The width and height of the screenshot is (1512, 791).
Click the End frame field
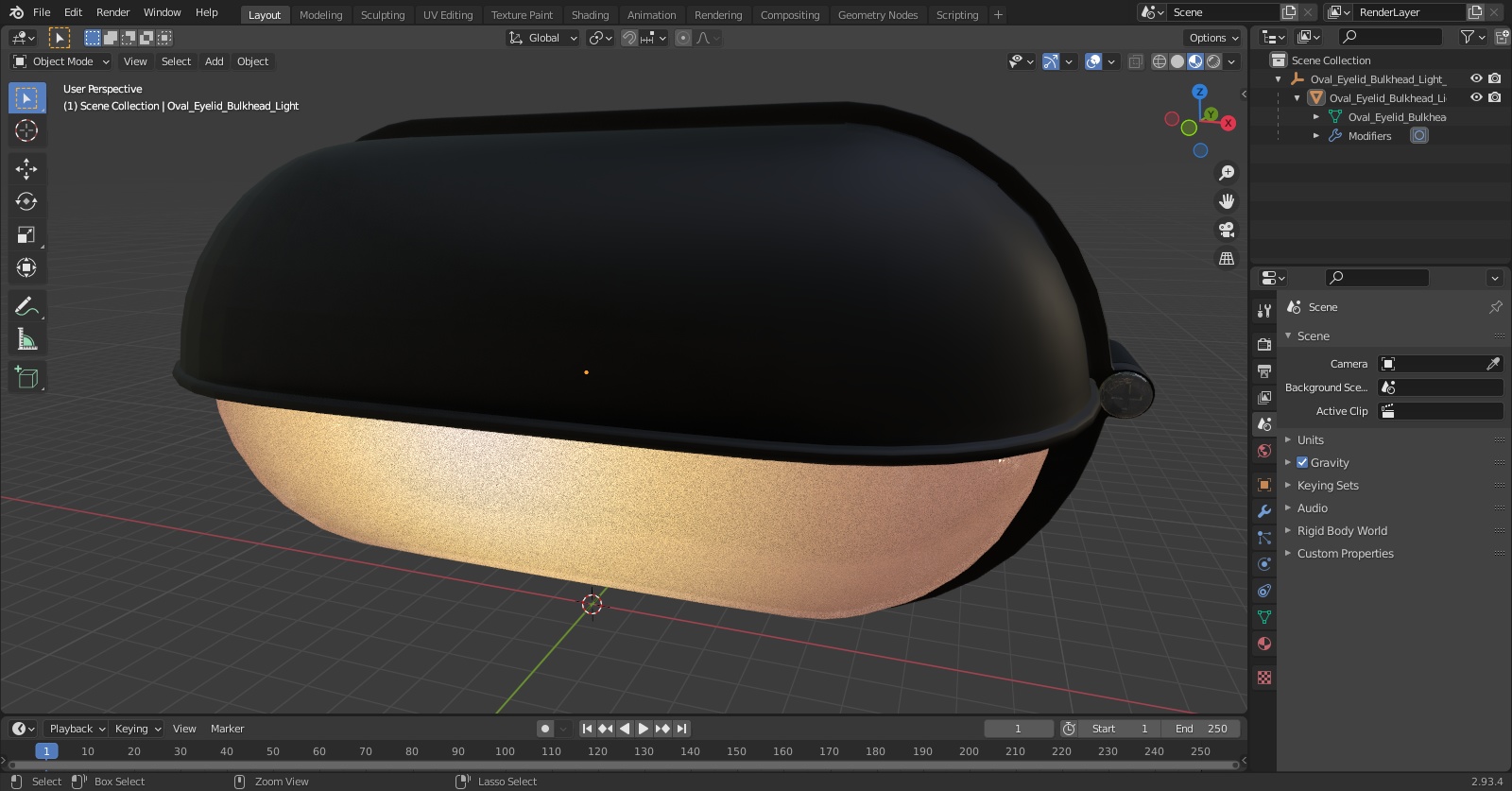coord(1200,729)
